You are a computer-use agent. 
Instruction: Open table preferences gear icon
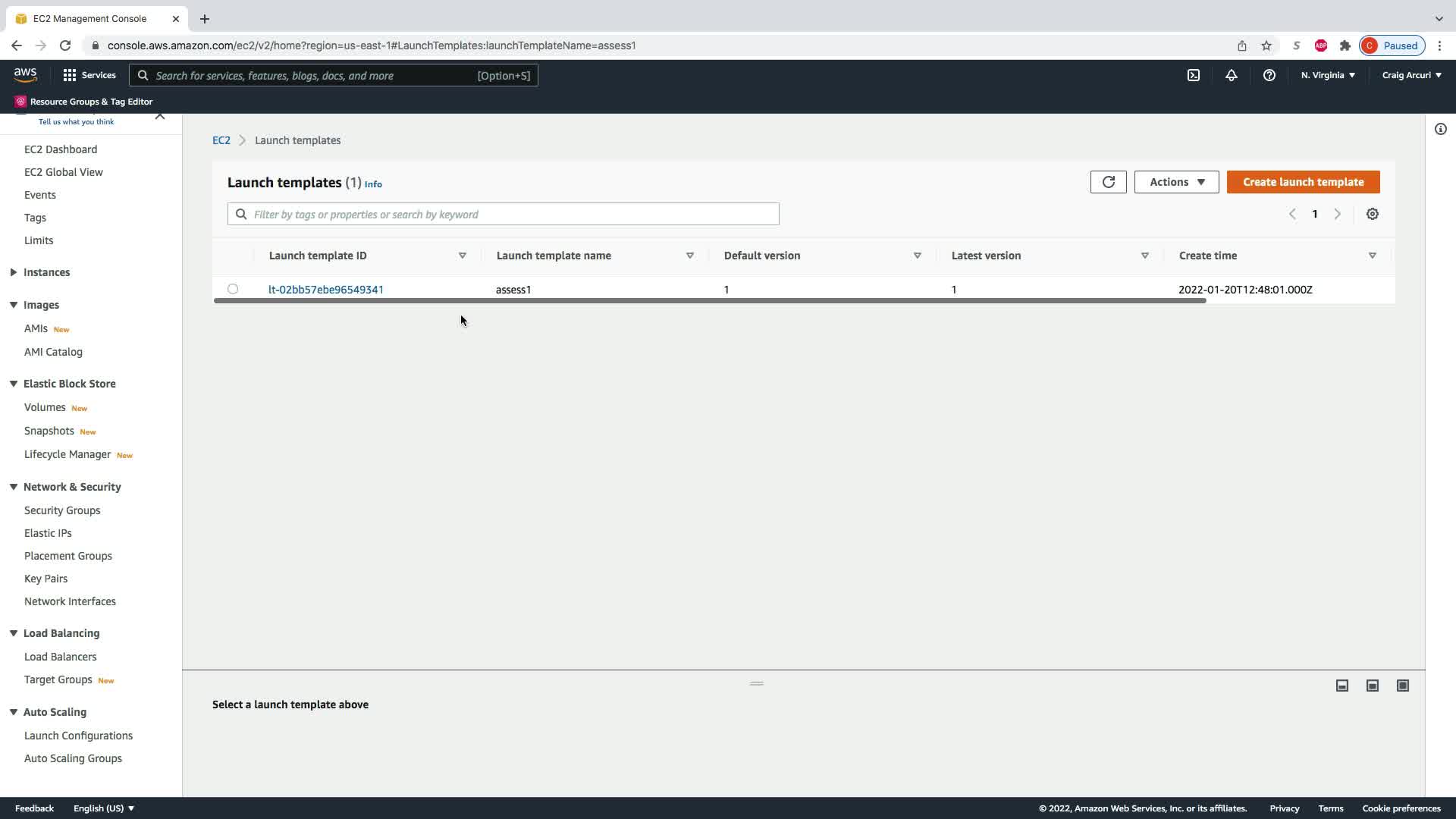[1372, 214]
